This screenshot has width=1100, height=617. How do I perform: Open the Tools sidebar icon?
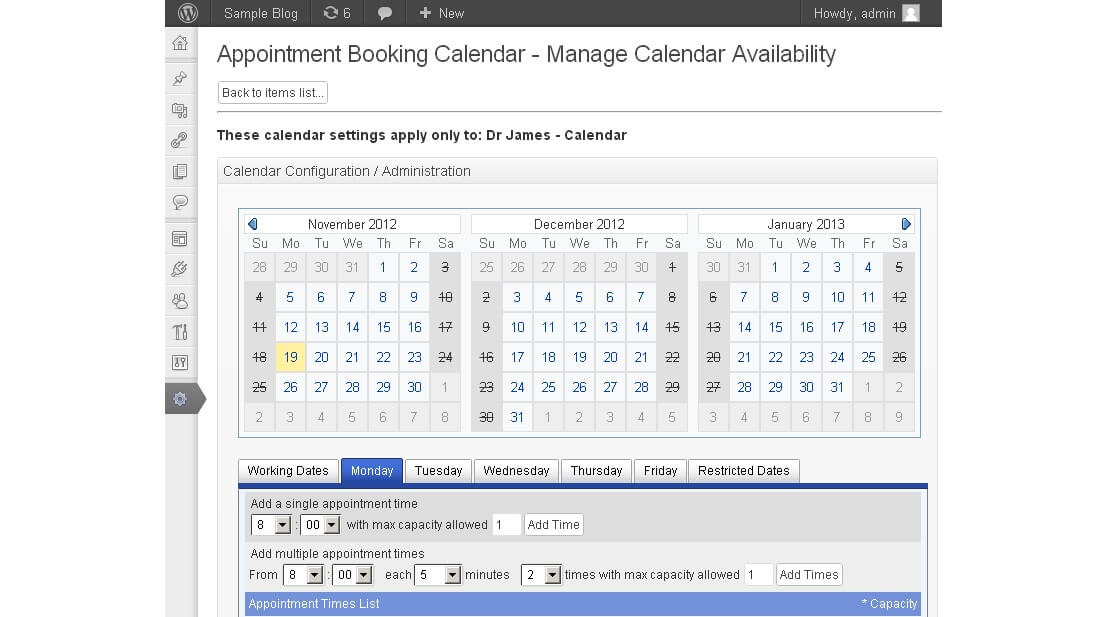pos(180,332)
